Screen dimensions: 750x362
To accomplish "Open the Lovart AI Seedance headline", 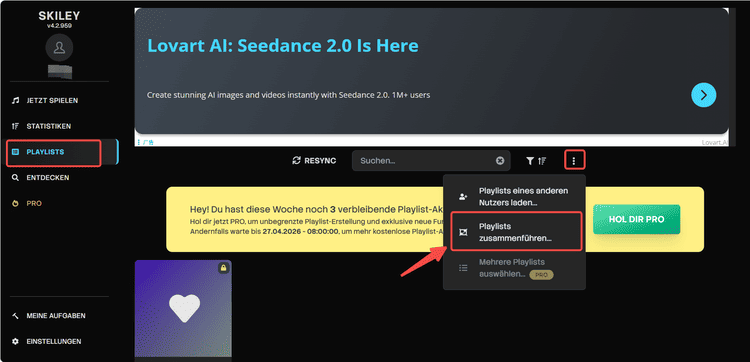I will coord(283,46).
